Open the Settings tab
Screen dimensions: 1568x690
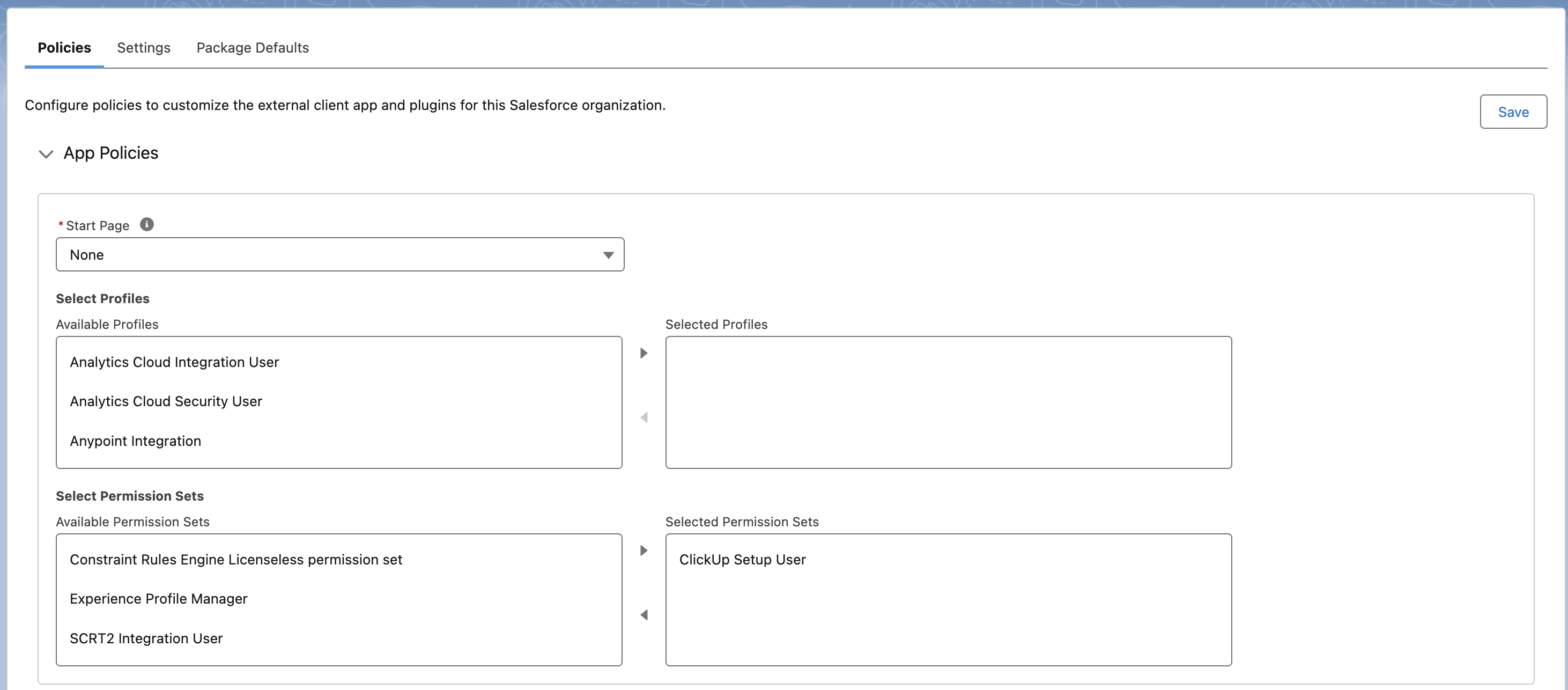(x=144, y=48)
